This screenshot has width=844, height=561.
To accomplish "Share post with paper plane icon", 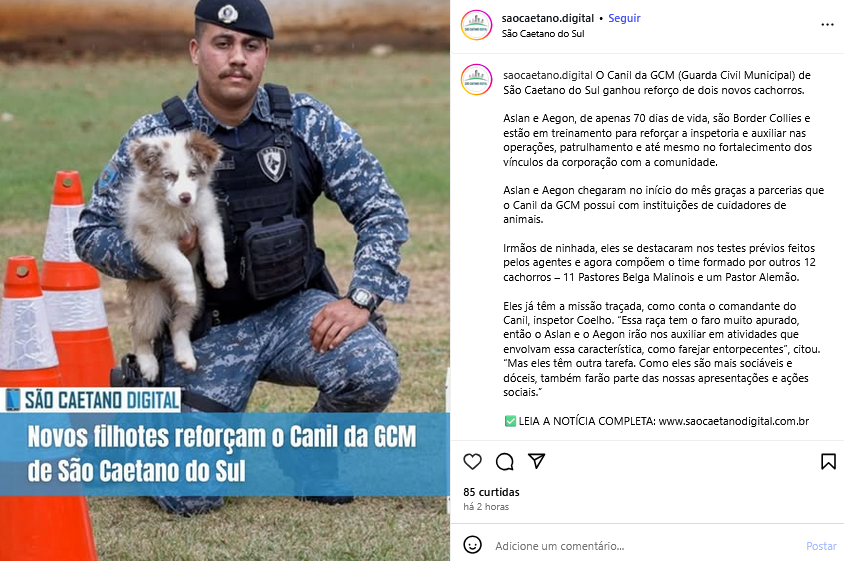I will [x=537, y=461].
